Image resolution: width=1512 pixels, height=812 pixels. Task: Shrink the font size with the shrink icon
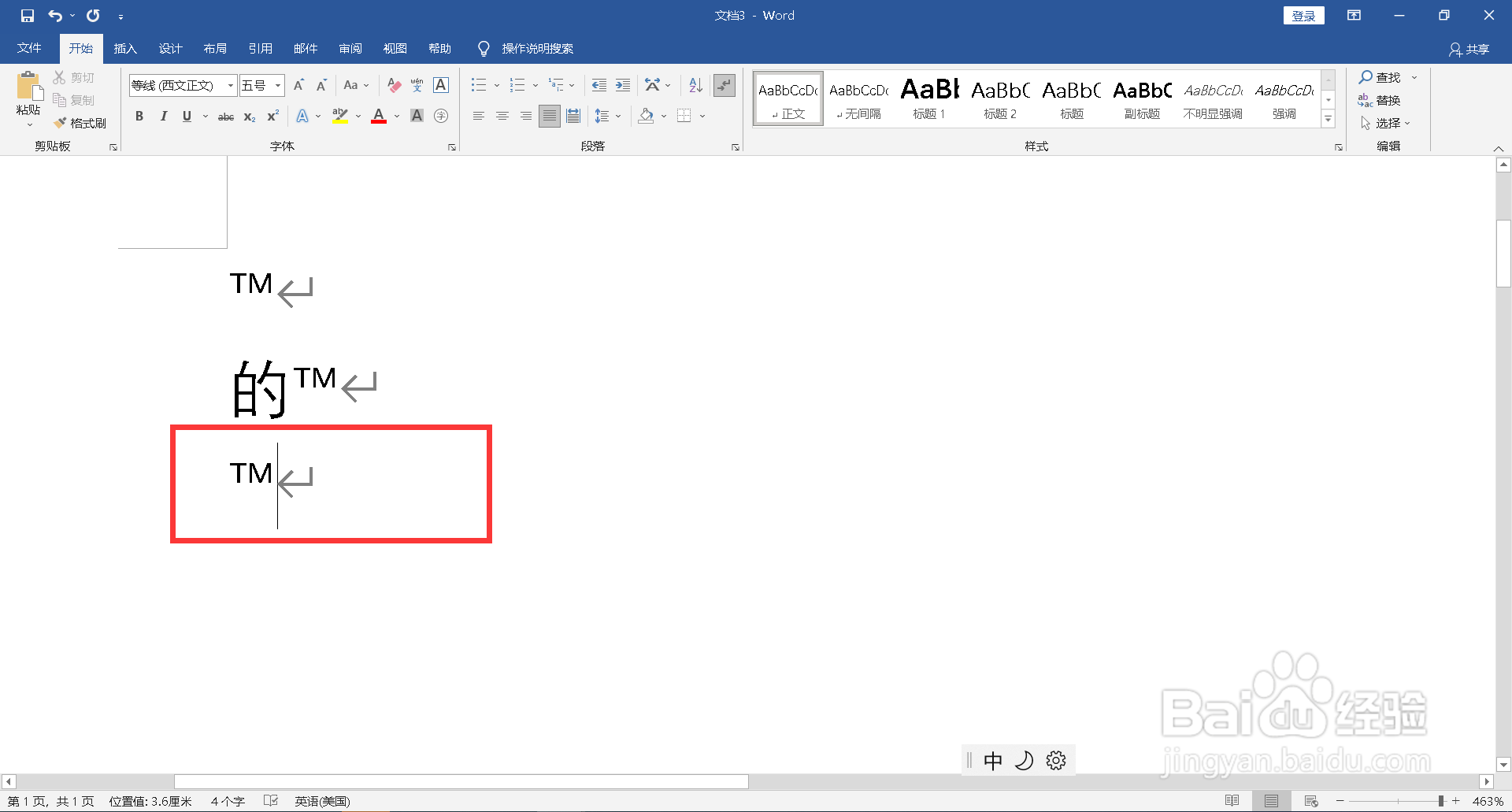point(321,85)
